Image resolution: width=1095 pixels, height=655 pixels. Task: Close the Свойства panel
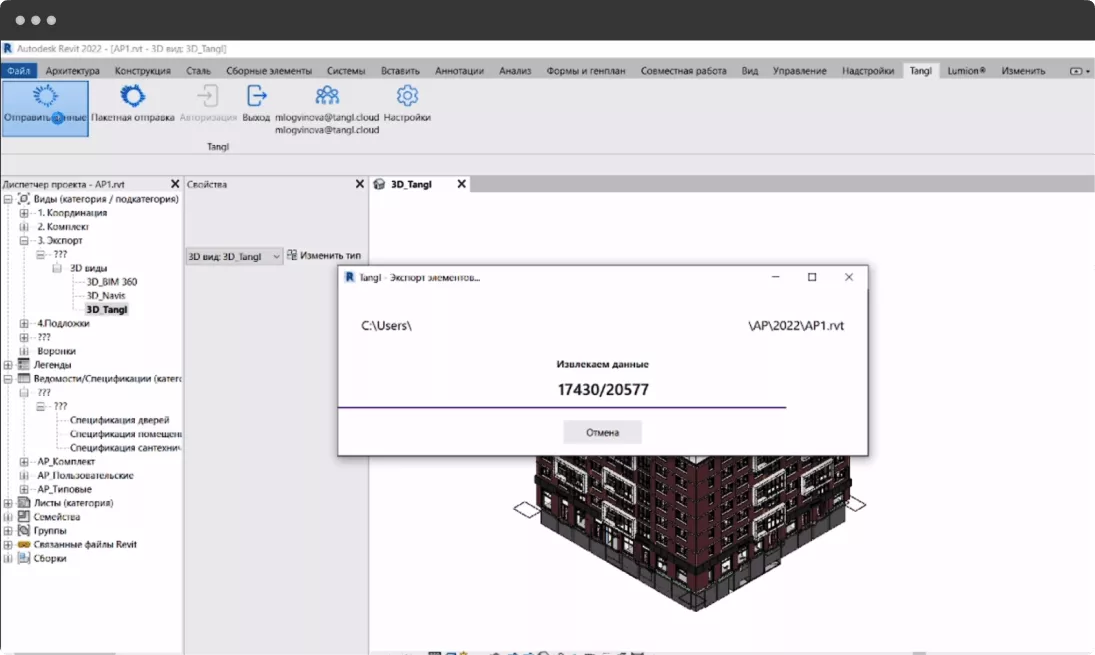pos(360,184)
